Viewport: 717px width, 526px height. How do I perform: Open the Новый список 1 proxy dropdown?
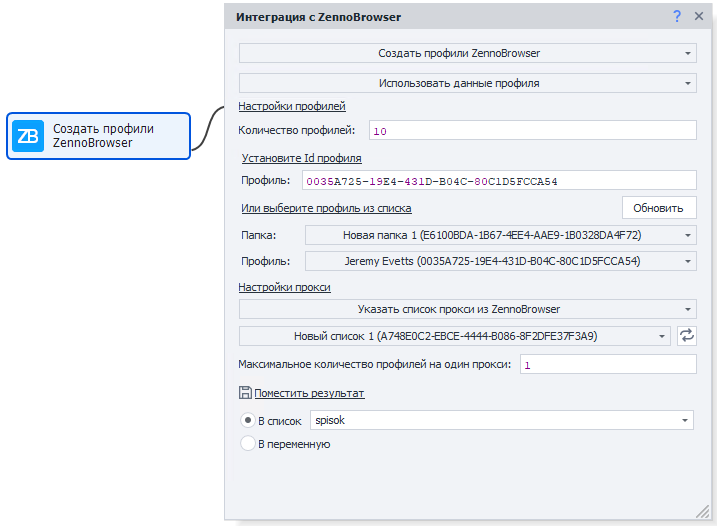click(x=455, y=336)
